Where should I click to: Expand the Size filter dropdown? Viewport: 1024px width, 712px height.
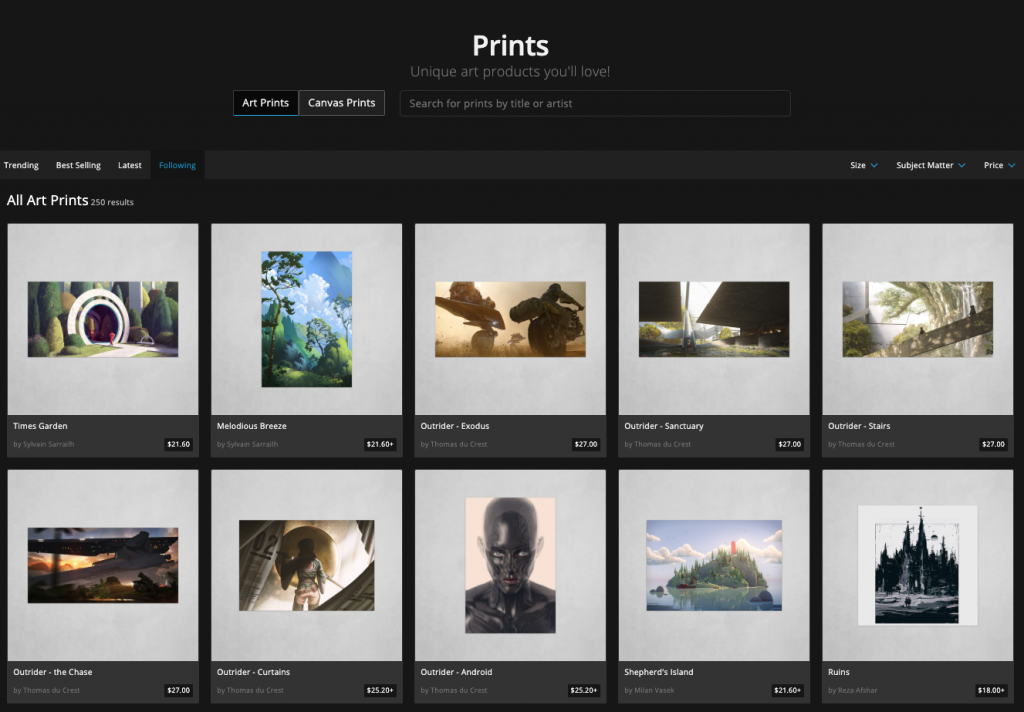(x=863, y=165)
